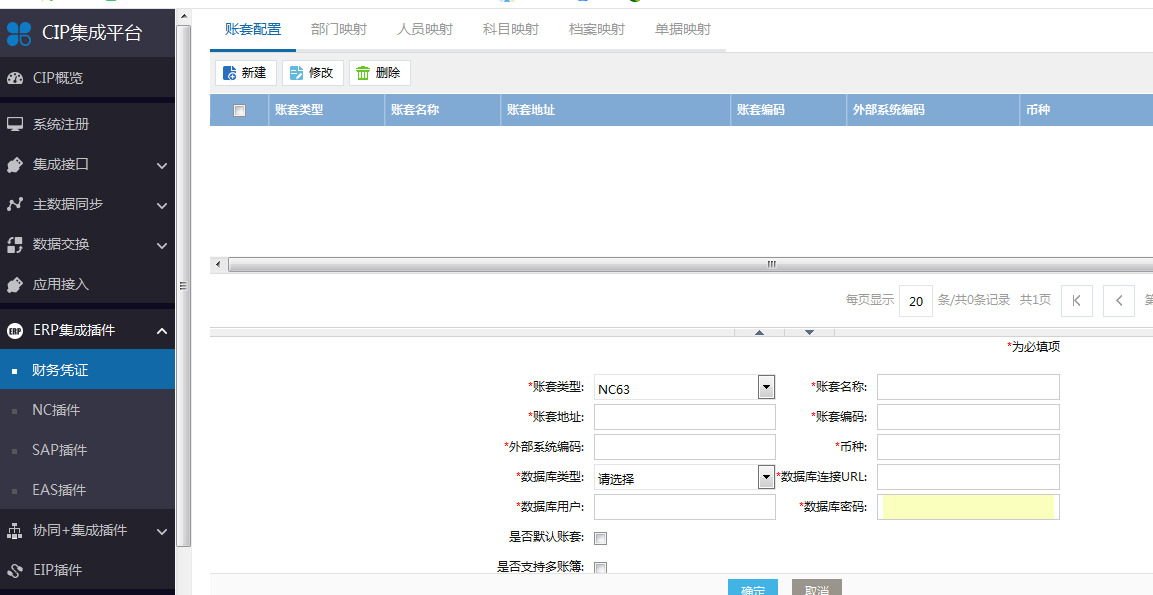
Task: Click the 删除 trash icon
Action: (363, 73)
